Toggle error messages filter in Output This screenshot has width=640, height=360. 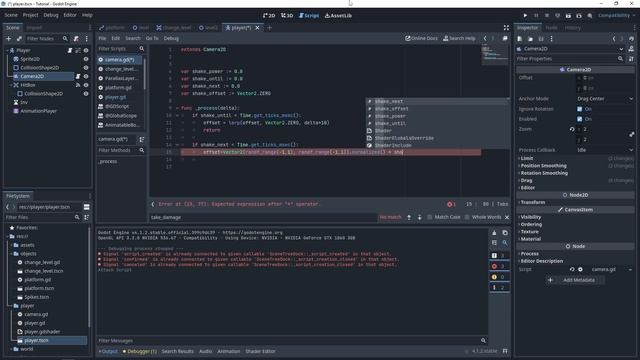click(498, 266)
